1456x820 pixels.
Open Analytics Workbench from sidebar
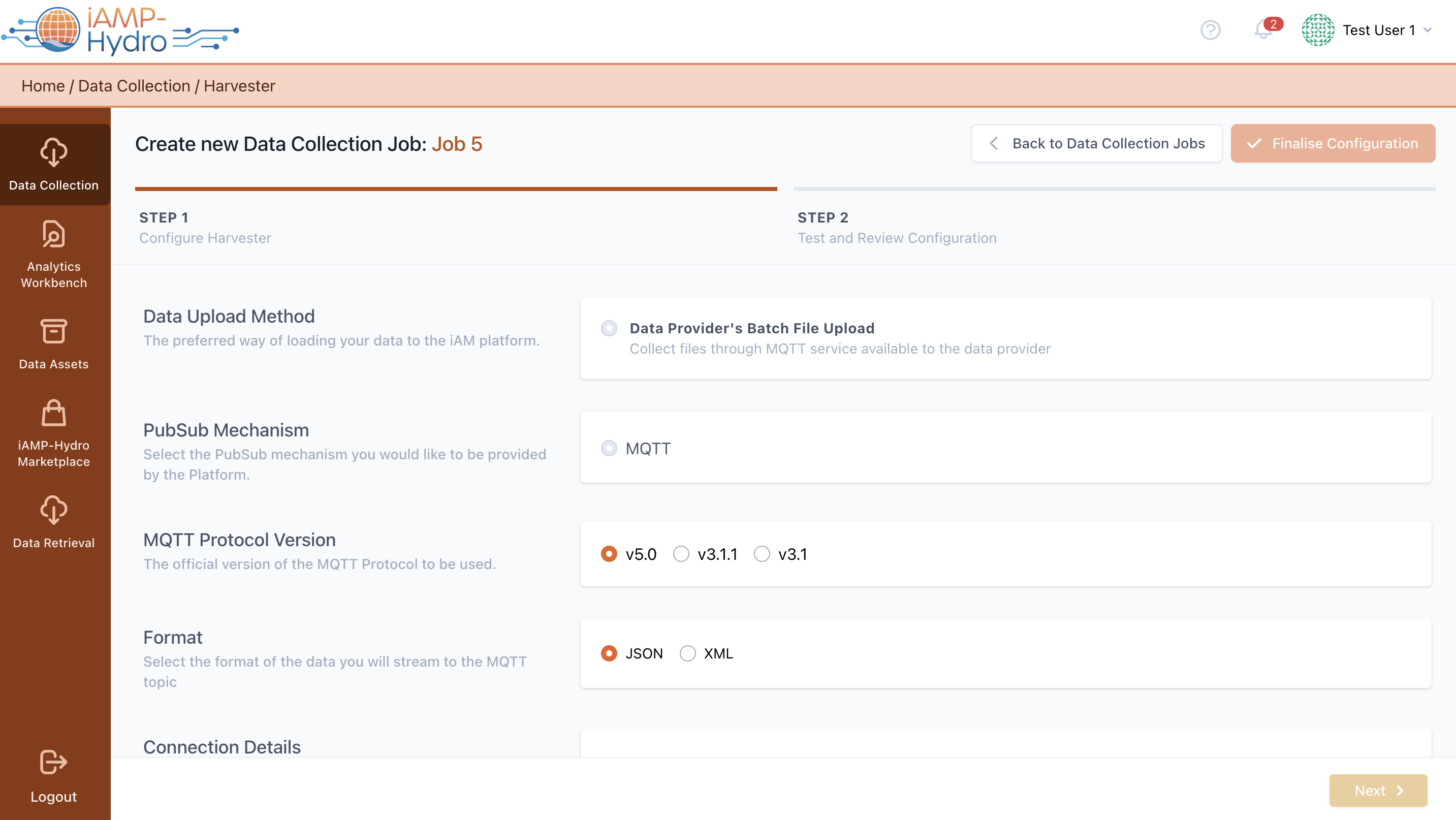click(x=54, y=235)
